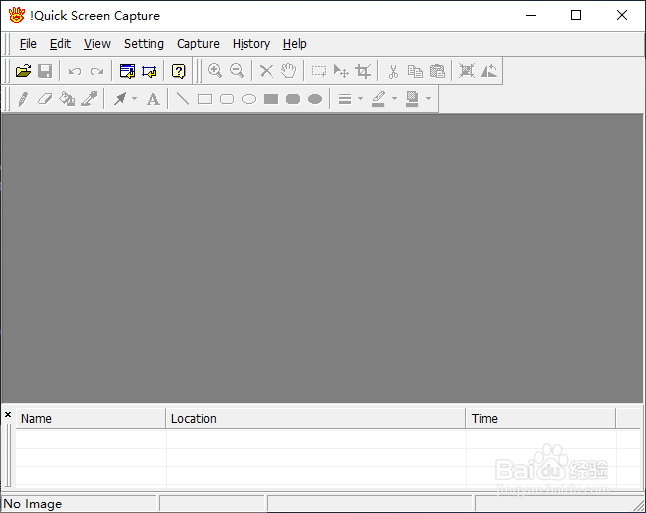Viewport: 646px width, 513px height.
Task: Select the move selection arrow tool
Action: pos(341,71)
